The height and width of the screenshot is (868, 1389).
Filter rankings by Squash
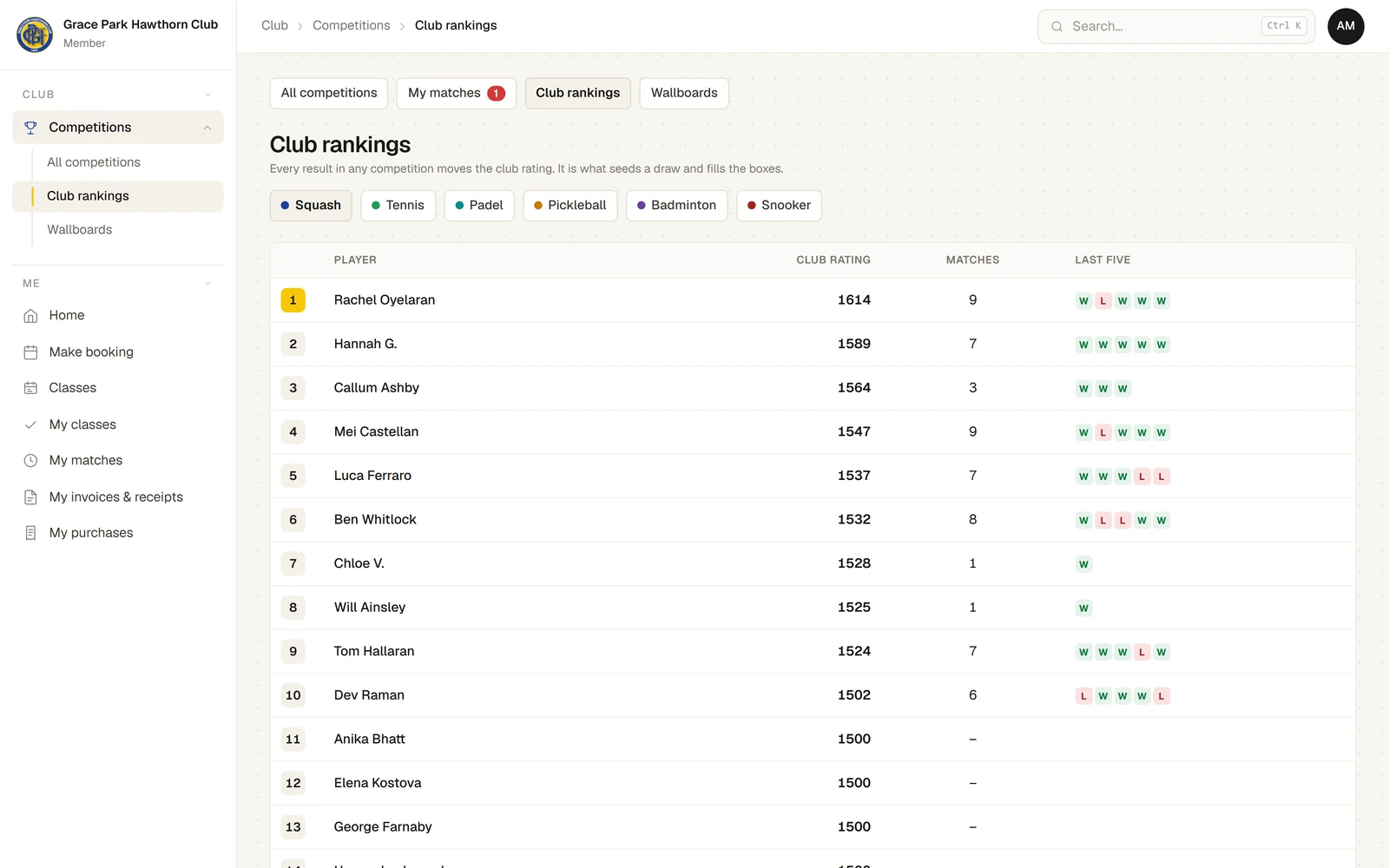[x=311, y=206]
